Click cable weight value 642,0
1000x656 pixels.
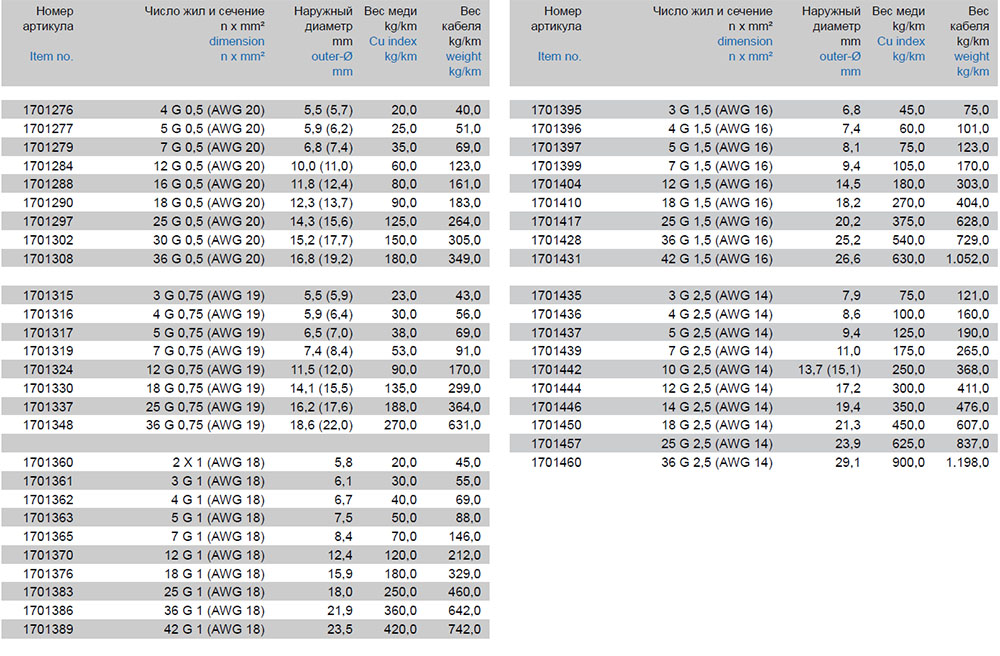pyautogui.click(x=464, y=610)
